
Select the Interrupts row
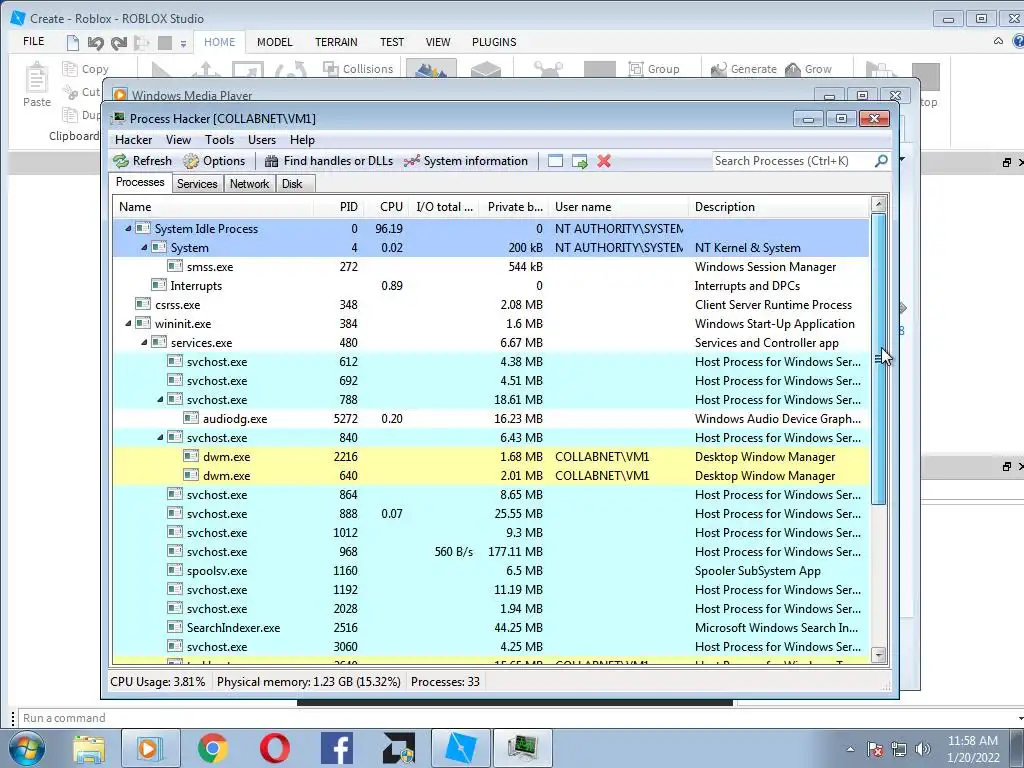click(491, 285)
